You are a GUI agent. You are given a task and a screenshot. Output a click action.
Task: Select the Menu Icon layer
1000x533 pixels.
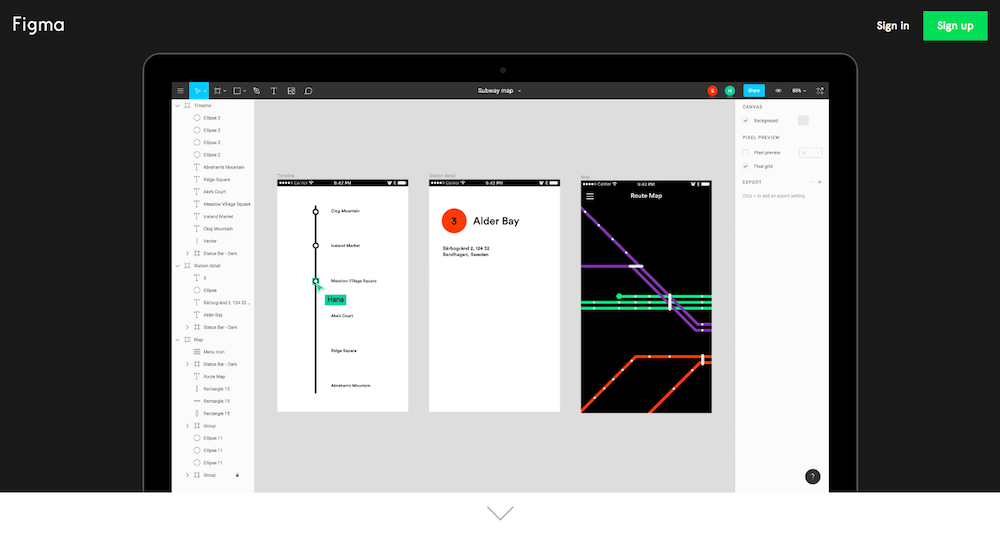[212, 352]
